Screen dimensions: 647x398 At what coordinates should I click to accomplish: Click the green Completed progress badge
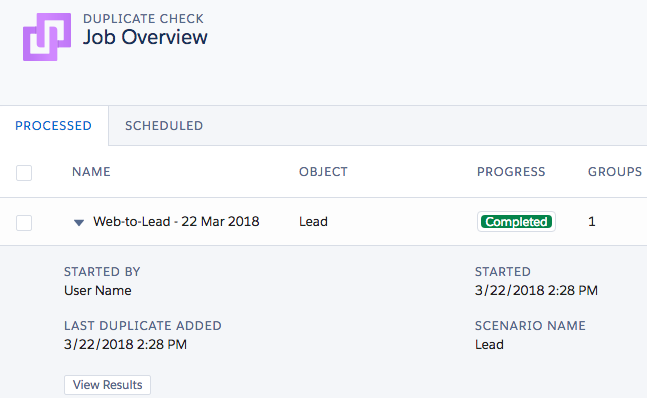[x=516, y=222]
